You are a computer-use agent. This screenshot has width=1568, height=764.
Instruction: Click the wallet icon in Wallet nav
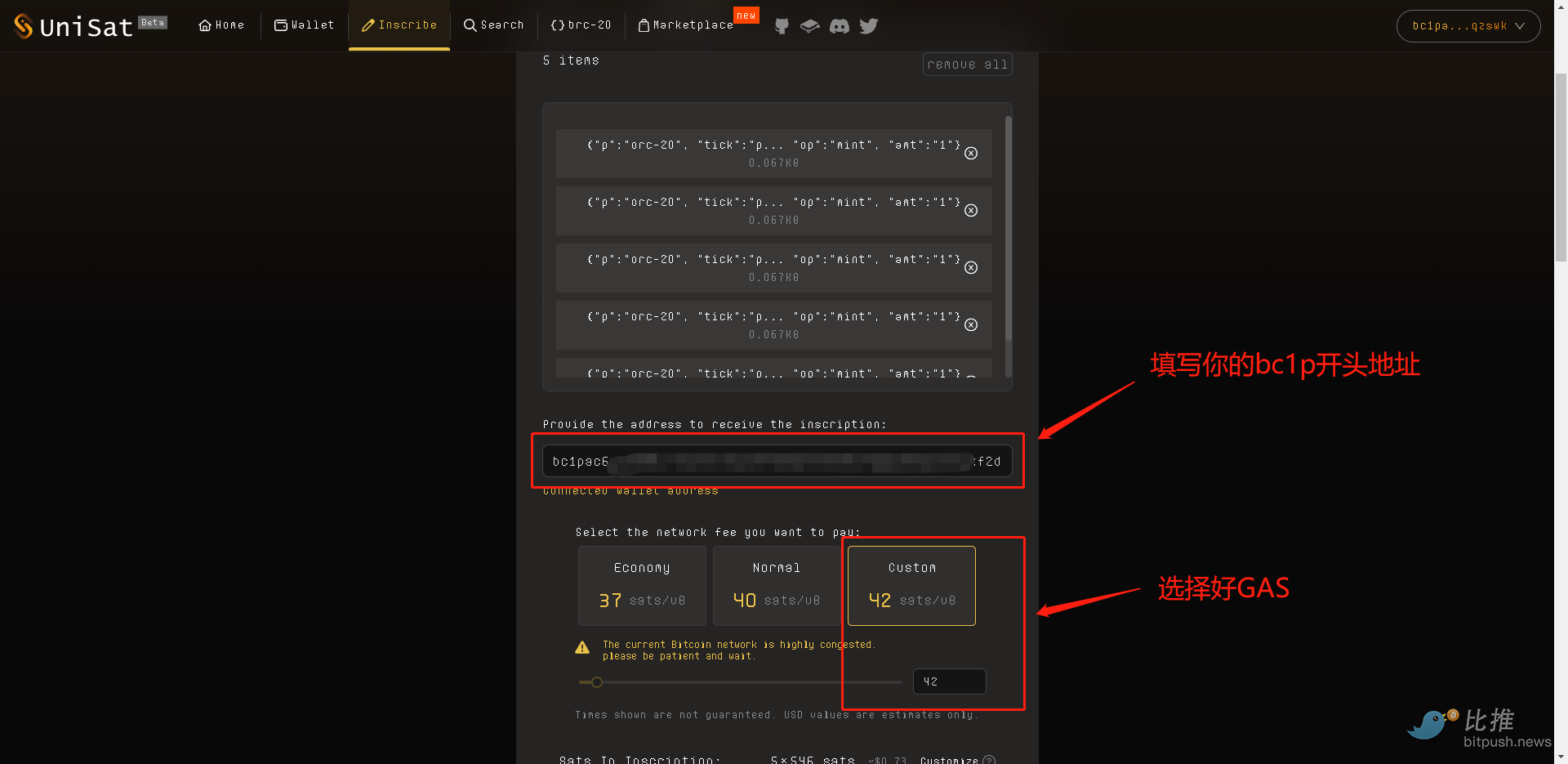(x=280, y=25)
